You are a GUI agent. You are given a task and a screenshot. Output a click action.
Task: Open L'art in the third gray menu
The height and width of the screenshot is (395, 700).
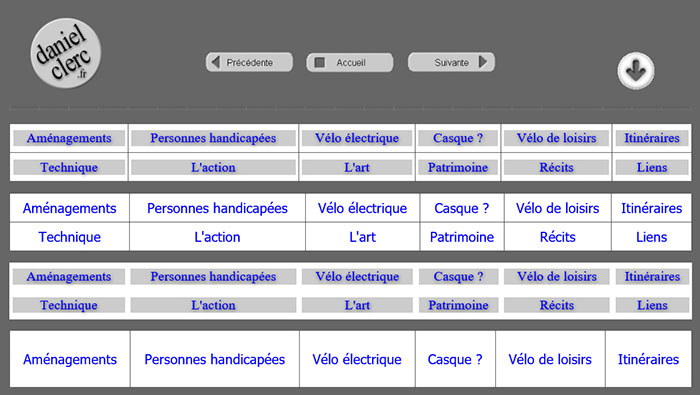pyautogui.click(x=357, y=305)
